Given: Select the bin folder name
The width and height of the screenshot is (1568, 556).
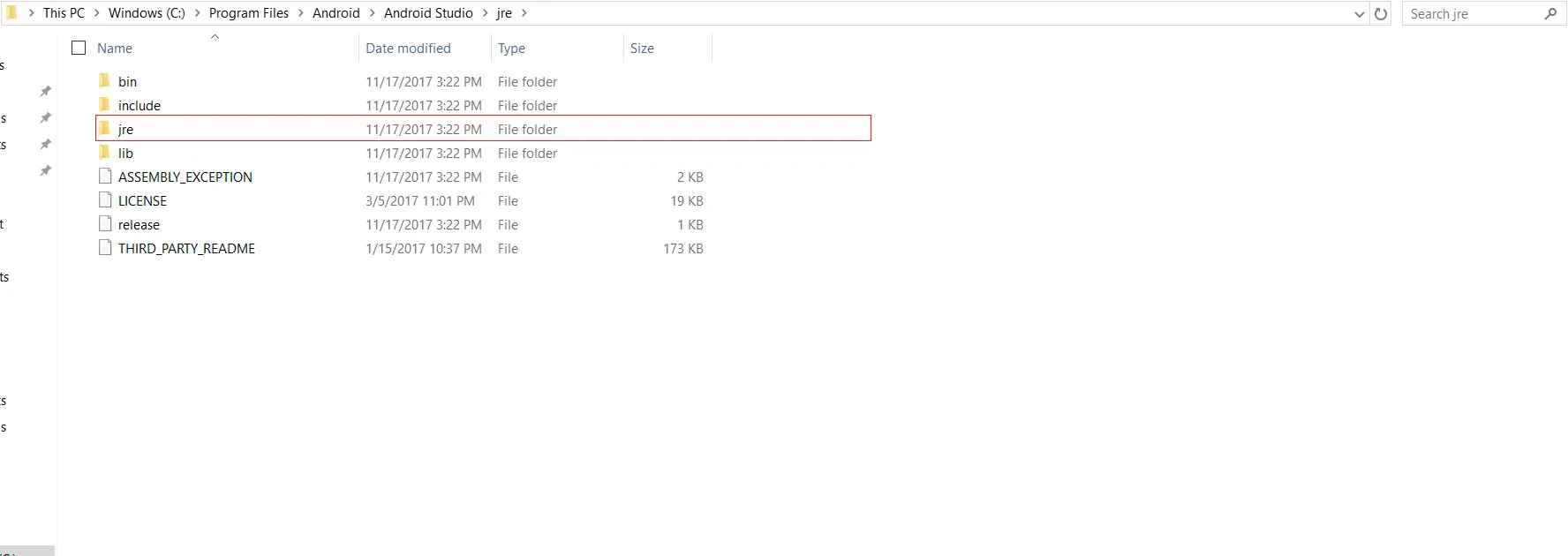Looking at the screenshot, I should pyautogui.click(x=128, y=82).
